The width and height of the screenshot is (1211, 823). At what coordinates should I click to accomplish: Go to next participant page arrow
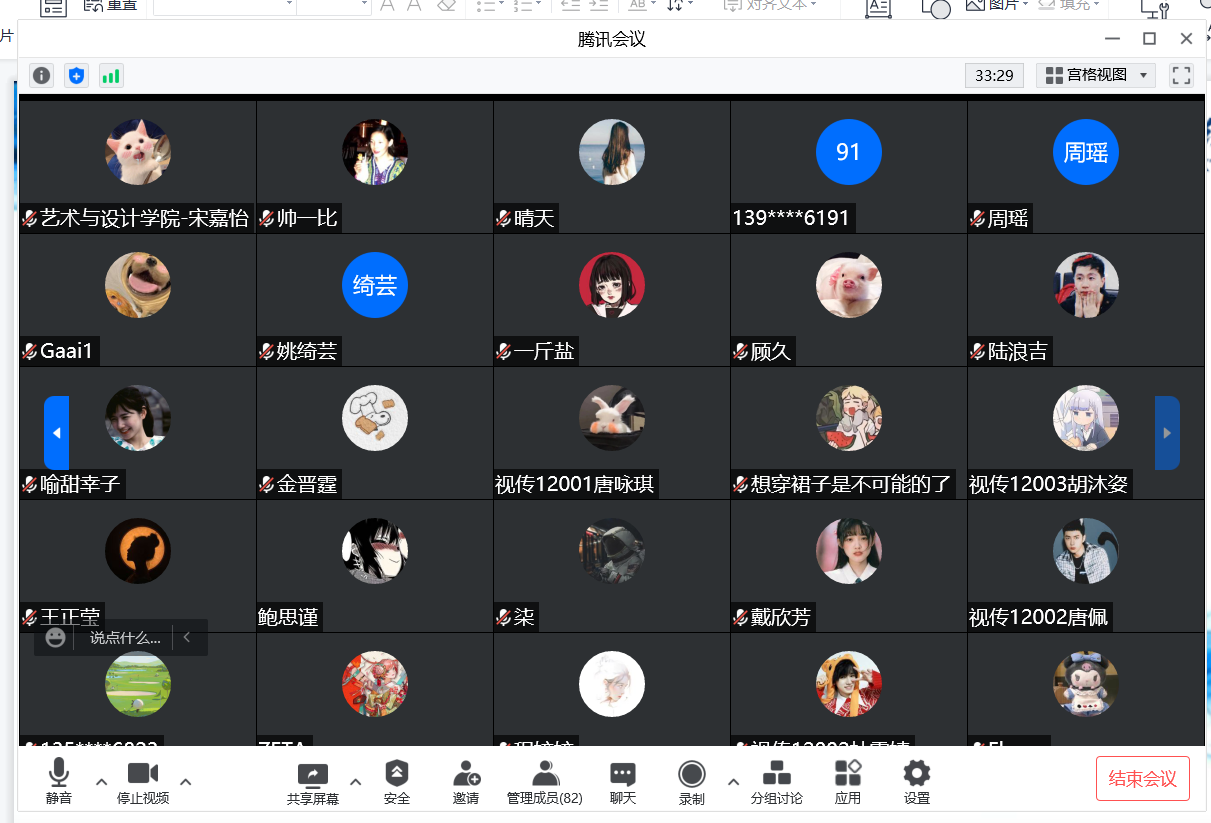(x=1167, y=433)
